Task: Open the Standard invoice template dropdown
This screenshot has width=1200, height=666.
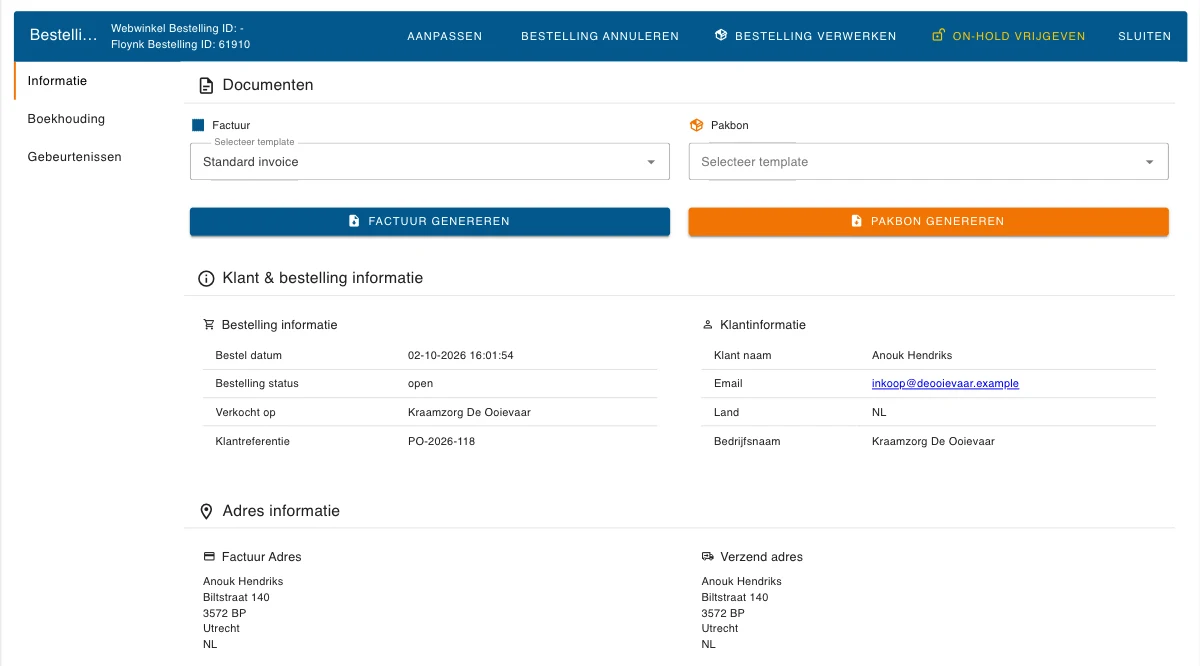Action: coord(430,162)
